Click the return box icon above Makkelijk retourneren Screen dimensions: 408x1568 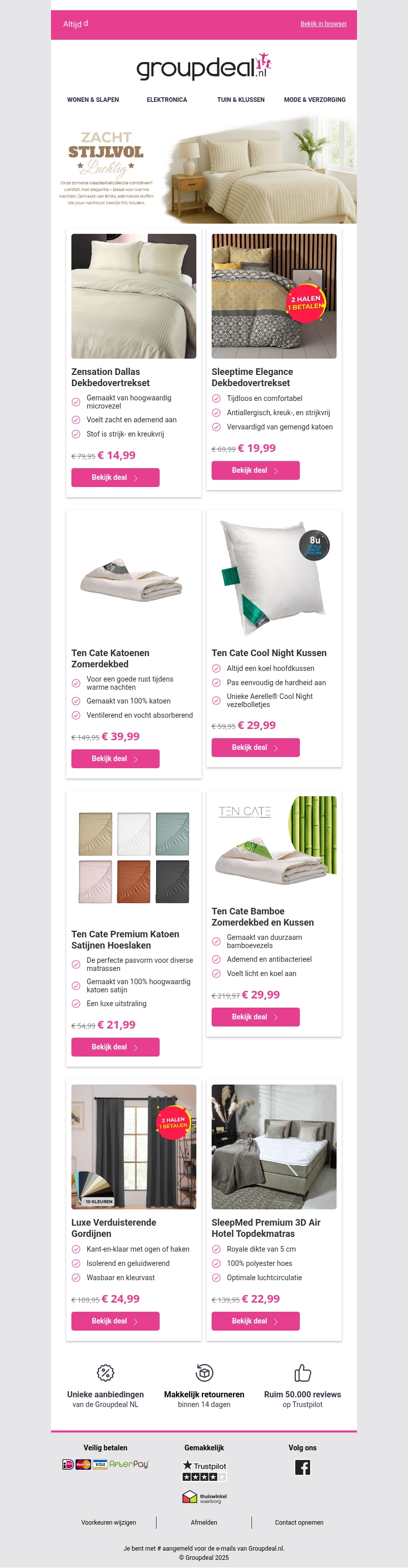[204, 1373]
